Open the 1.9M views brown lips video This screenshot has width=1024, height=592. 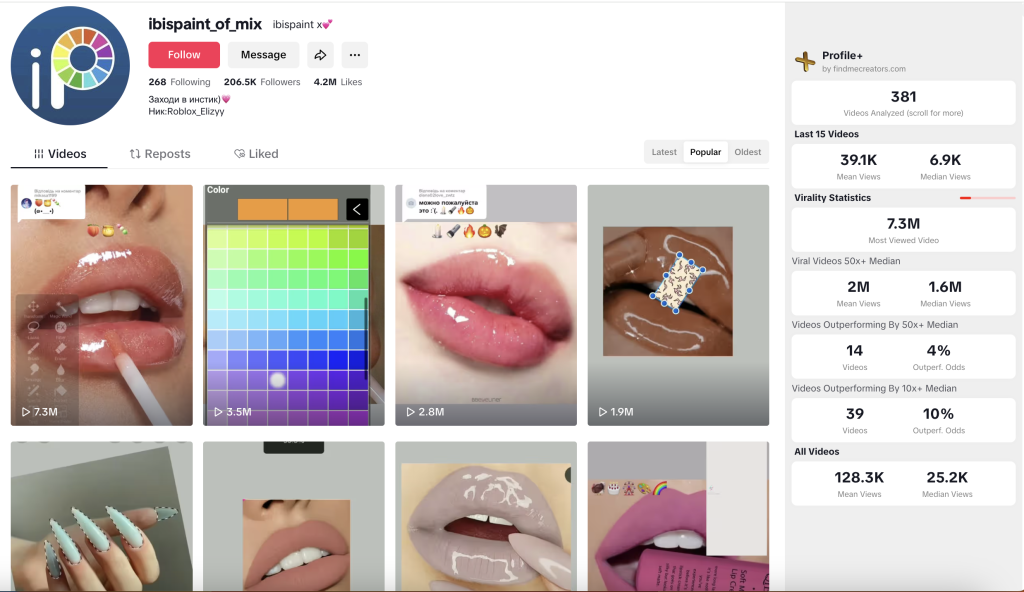(x=678, y=305)
